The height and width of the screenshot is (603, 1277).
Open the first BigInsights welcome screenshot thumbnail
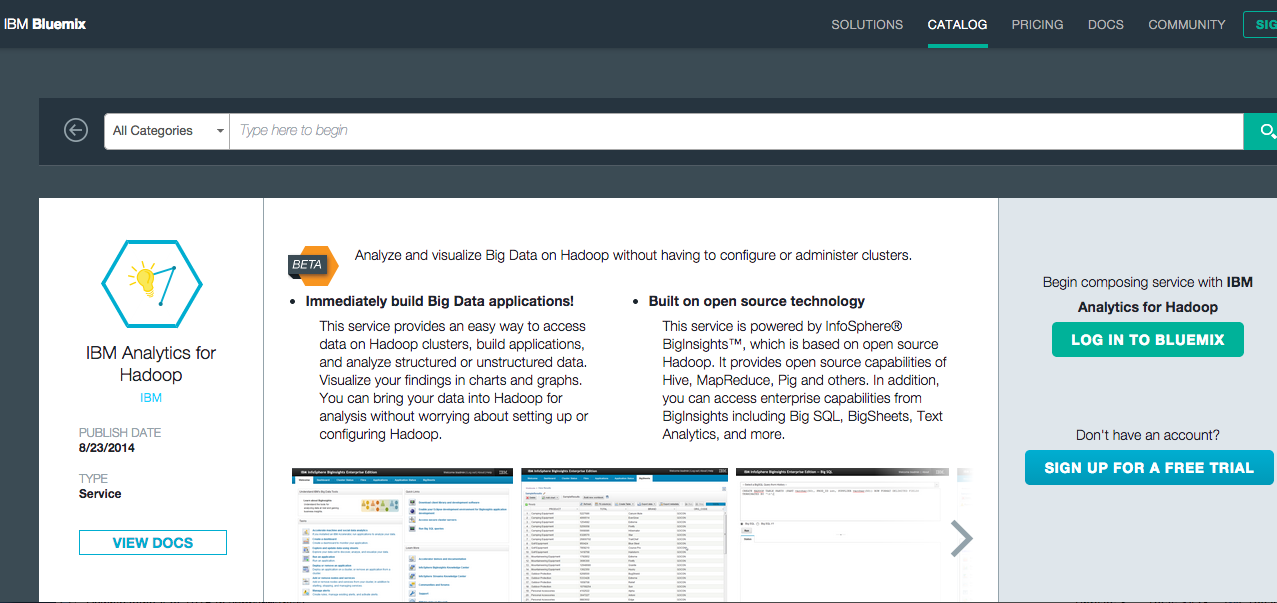(402, 534)
